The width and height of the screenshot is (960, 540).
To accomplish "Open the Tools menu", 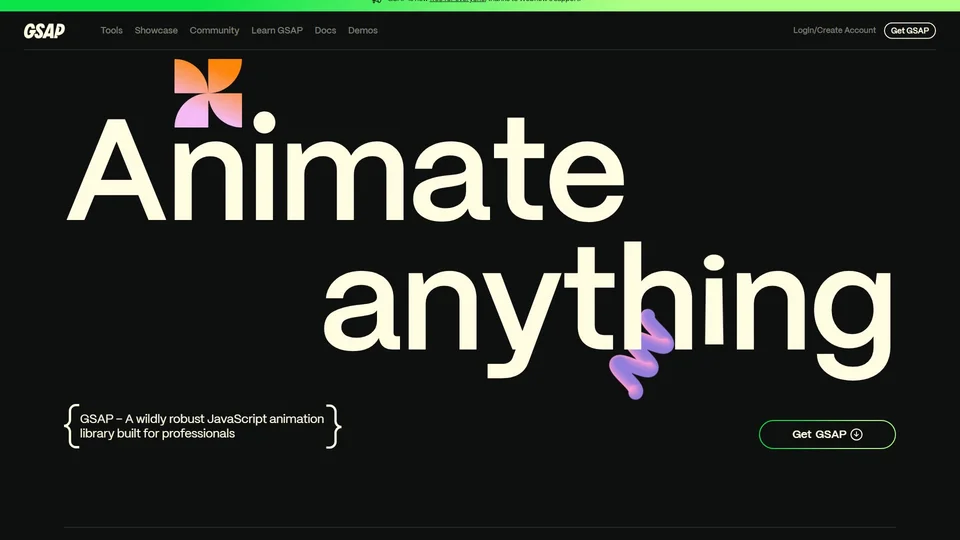I will tap(111, 30).
